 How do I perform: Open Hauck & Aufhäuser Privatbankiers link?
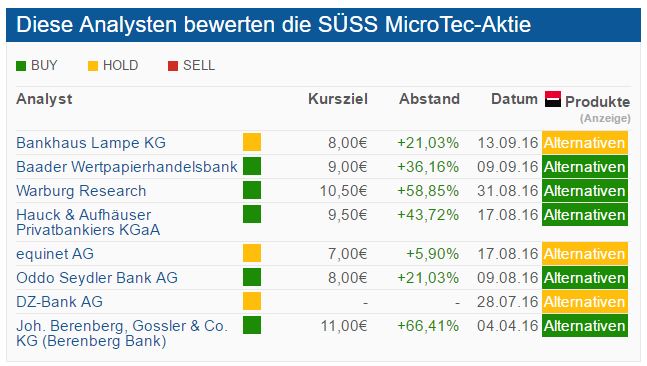click(88, 222)
